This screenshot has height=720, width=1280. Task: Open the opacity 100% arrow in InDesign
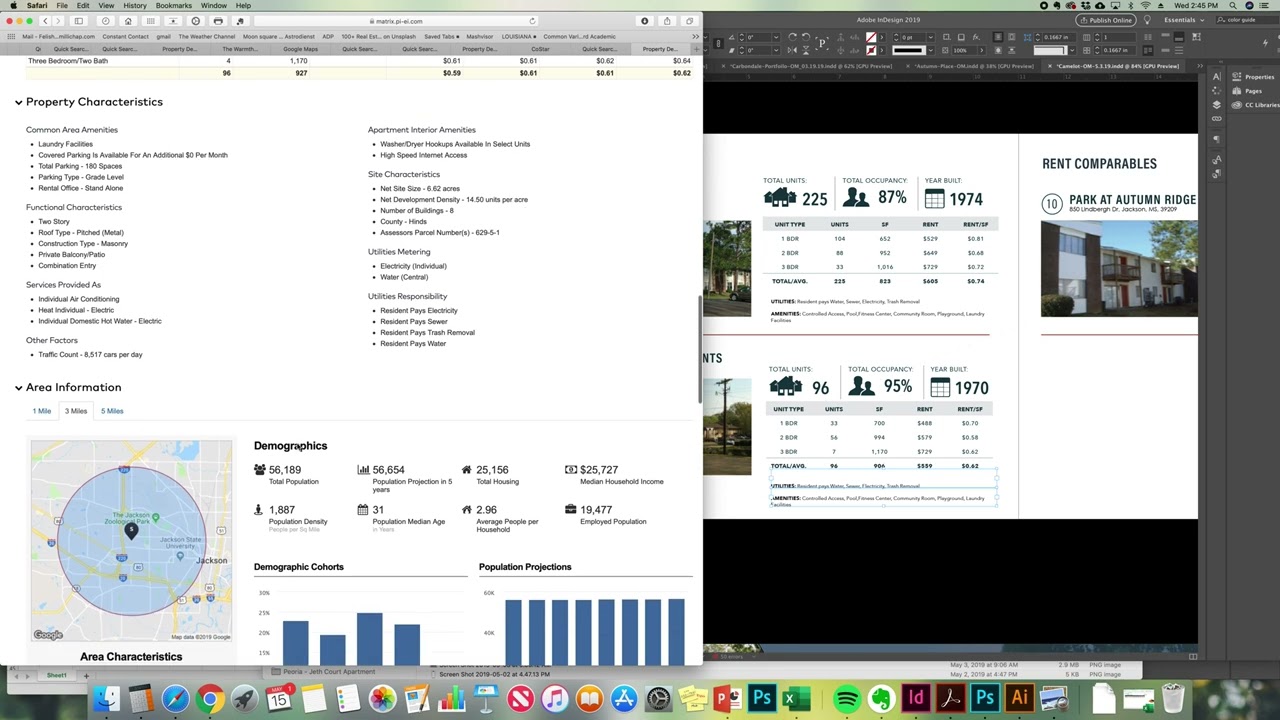(982, 50)
